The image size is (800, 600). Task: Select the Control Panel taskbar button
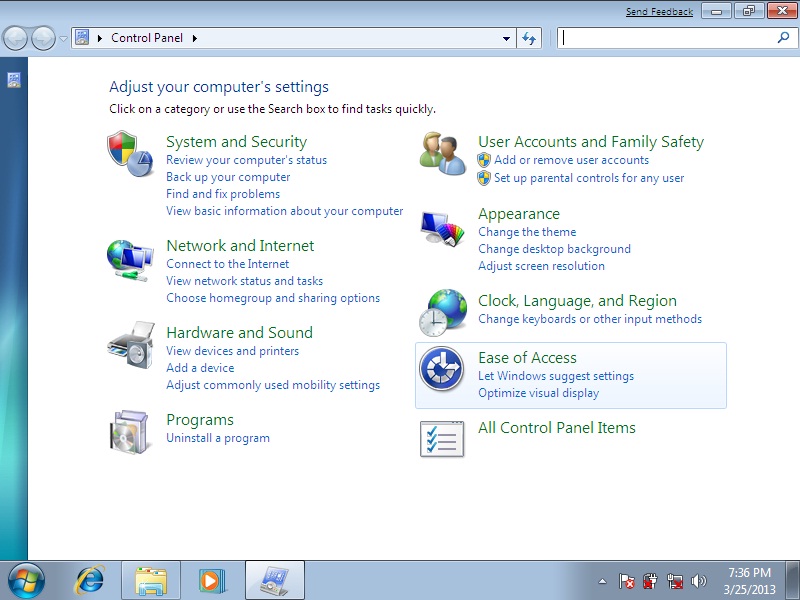275,581
